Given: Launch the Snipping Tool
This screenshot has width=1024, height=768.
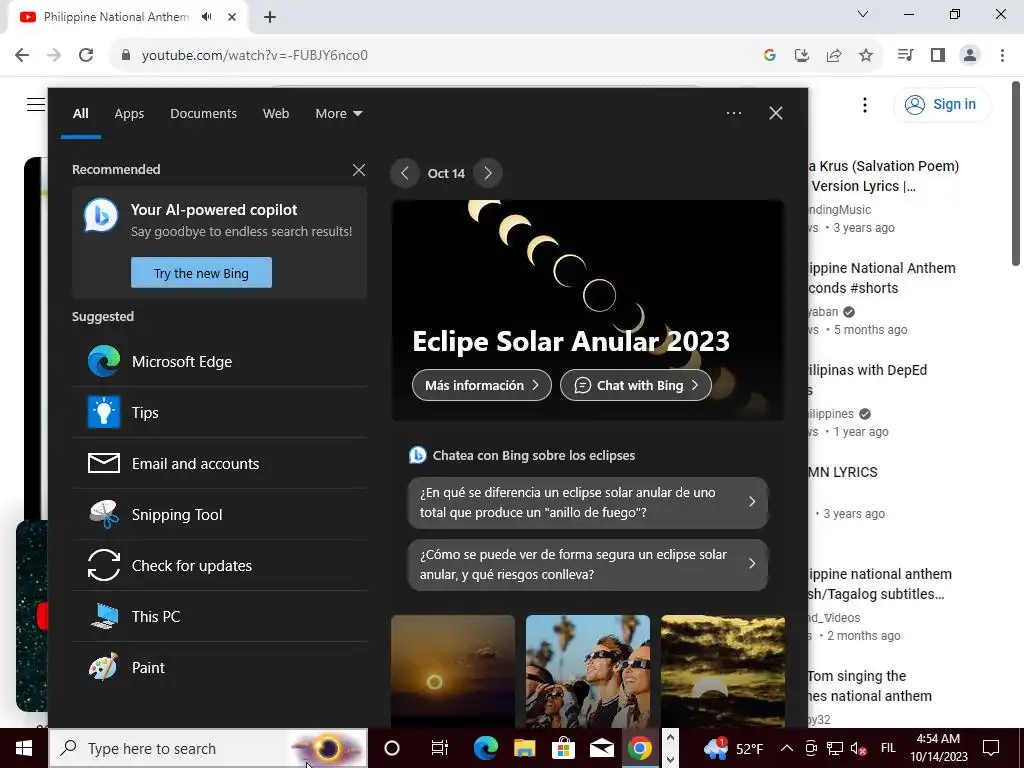Looking at the screenshot, I should click(219, 514).
